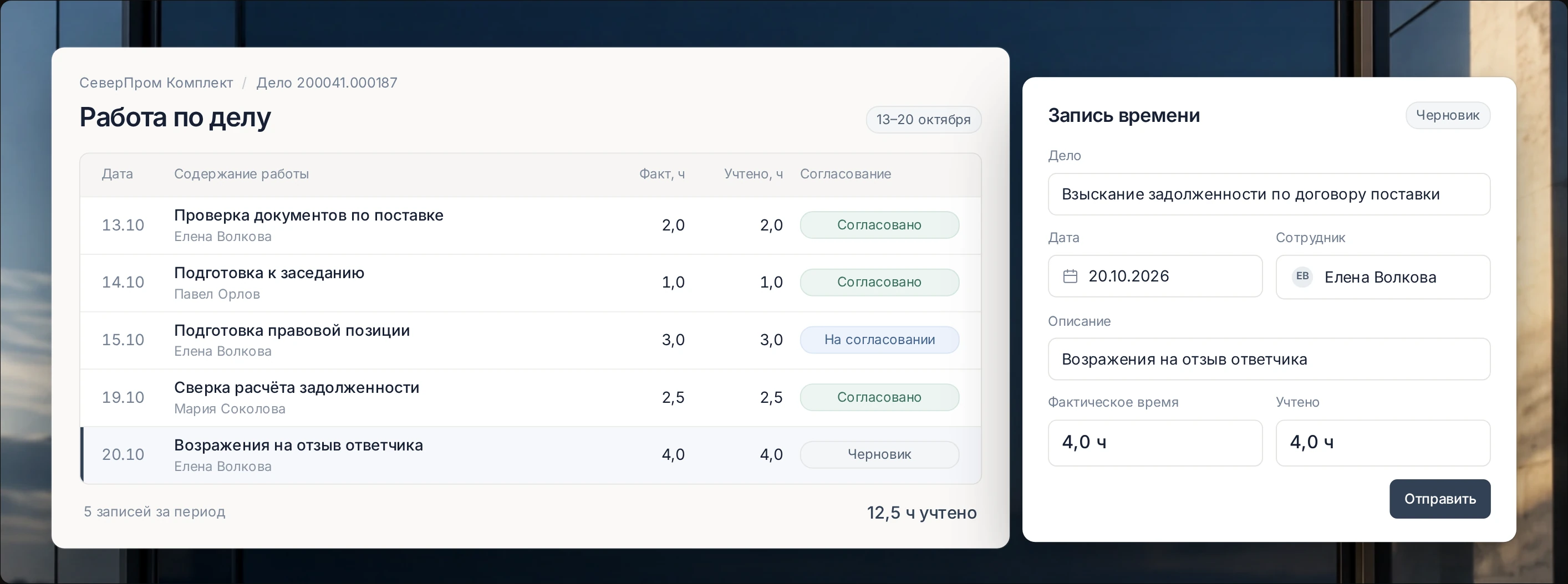Select the row Проверка документов по поставке
1568x584 pixels.
click(530, 225)
